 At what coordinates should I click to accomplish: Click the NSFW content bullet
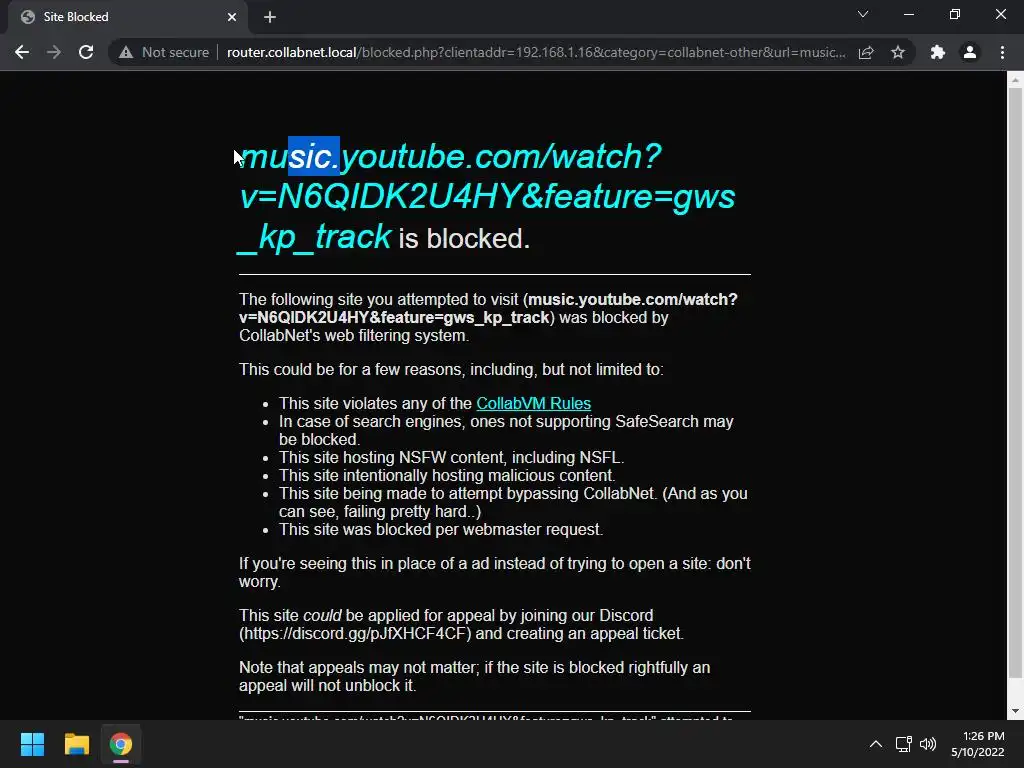click(x=451, y=457)
